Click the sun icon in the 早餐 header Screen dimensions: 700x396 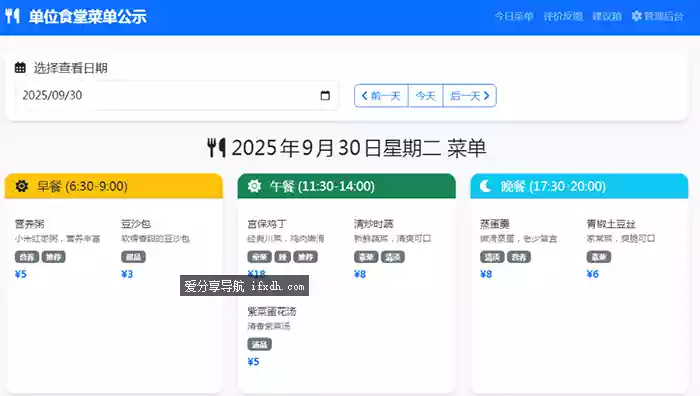point(21,186)
